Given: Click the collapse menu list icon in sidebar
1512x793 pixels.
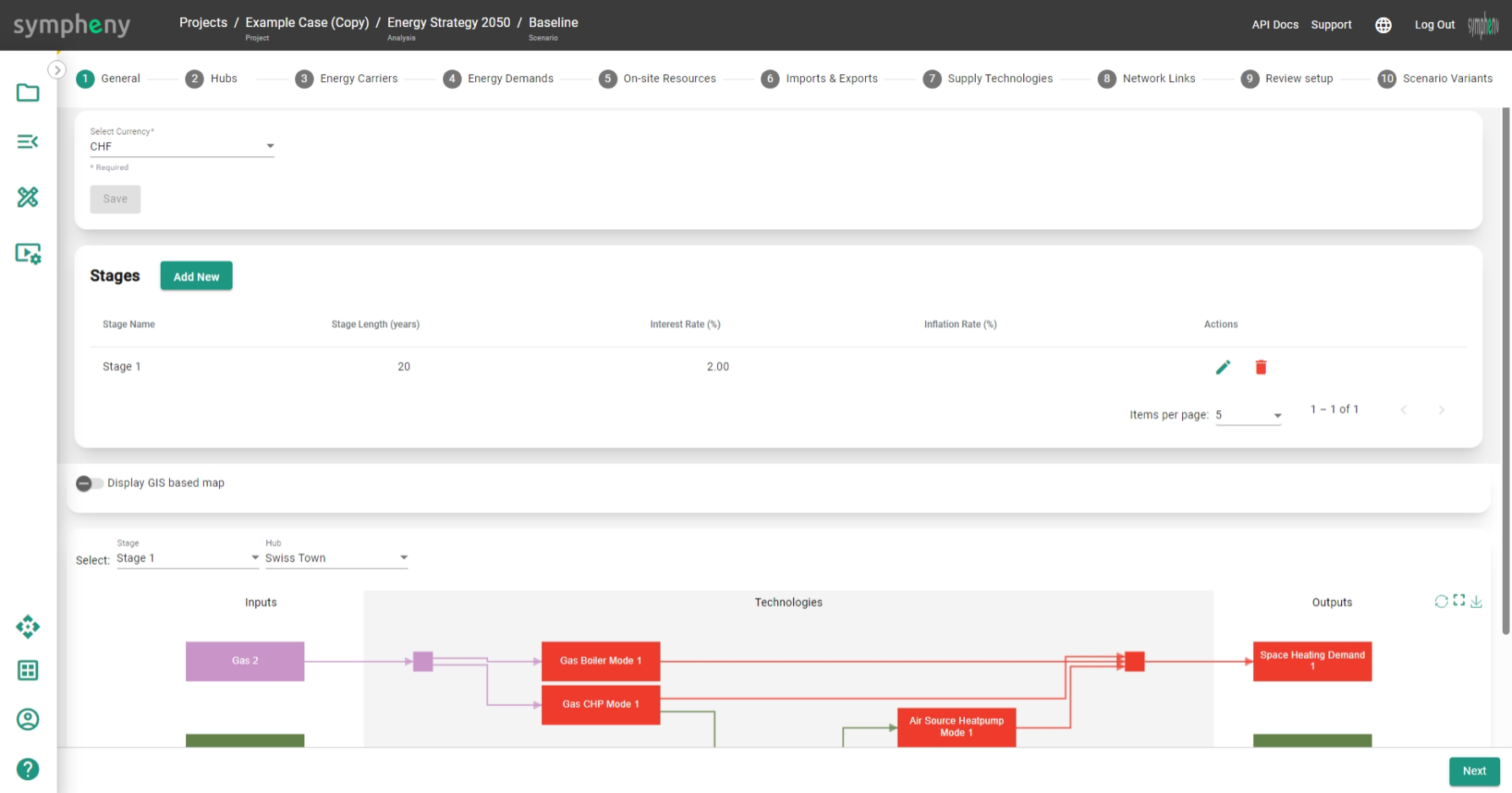Looking at the screenshot, I should tap(28, 141).
